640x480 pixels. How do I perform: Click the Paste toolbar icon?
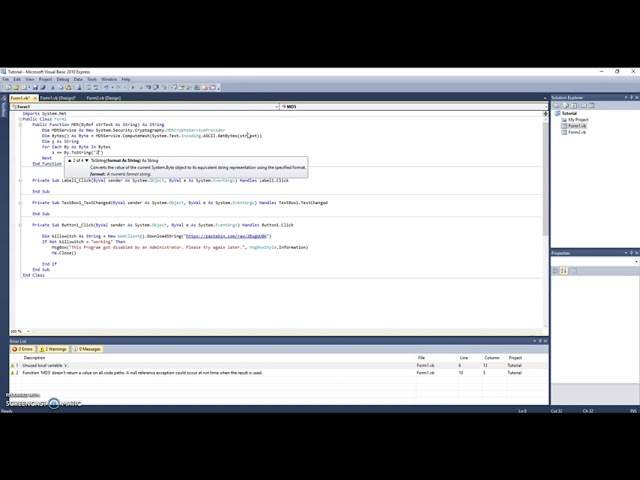pos(68,87)
